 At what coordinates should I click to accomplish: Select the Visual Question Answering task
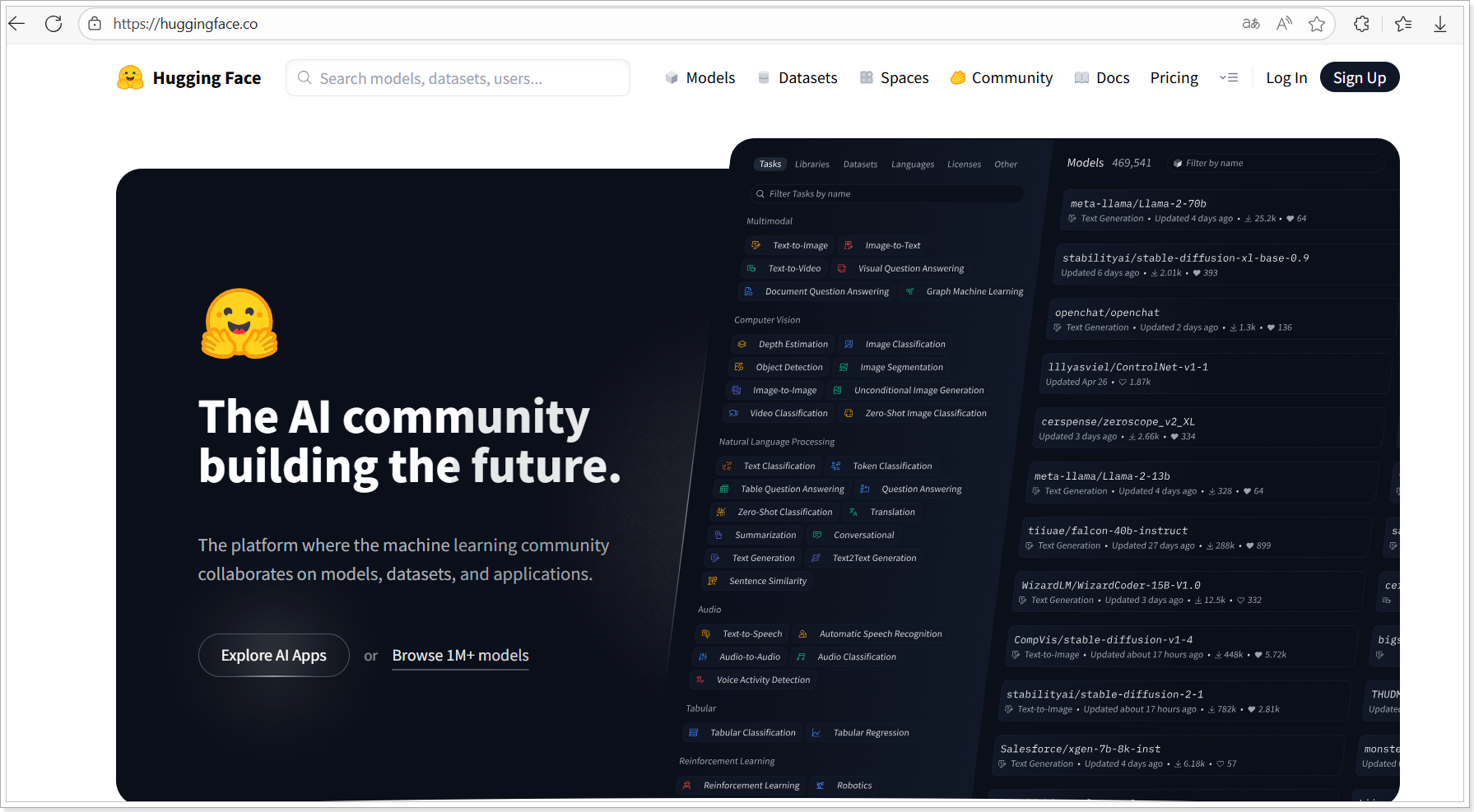coord(900,268)
